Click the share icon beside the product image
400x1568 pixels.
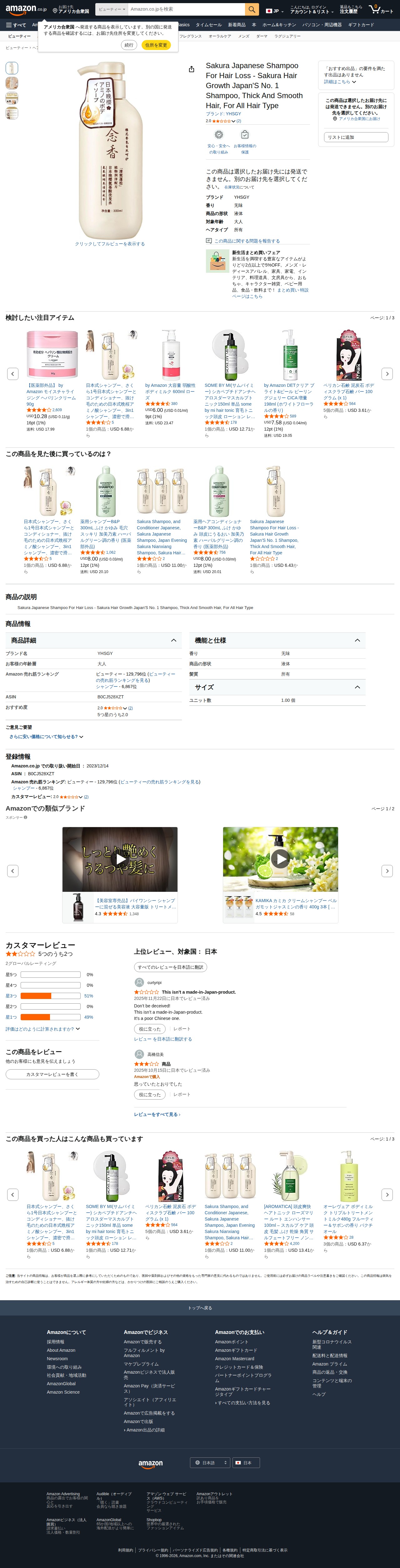tap(191, 69)
